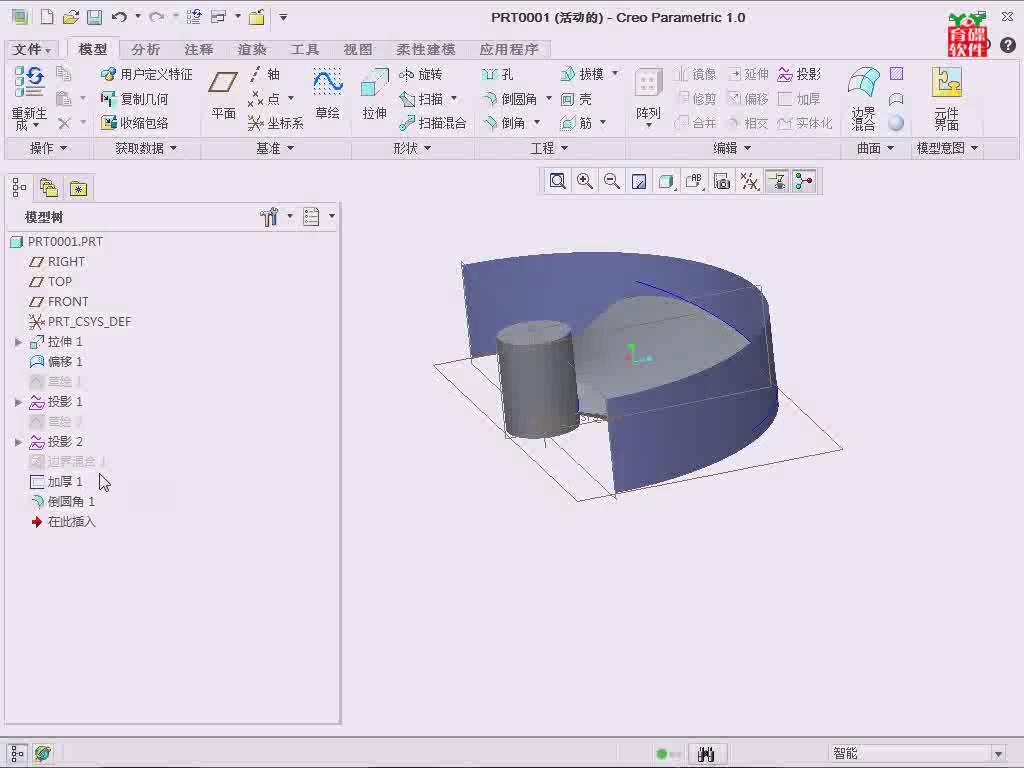The image size is (1024, 768).
Task: Switch to the 分析 tab
Action: pyautogui.click(x=146, y=50)
